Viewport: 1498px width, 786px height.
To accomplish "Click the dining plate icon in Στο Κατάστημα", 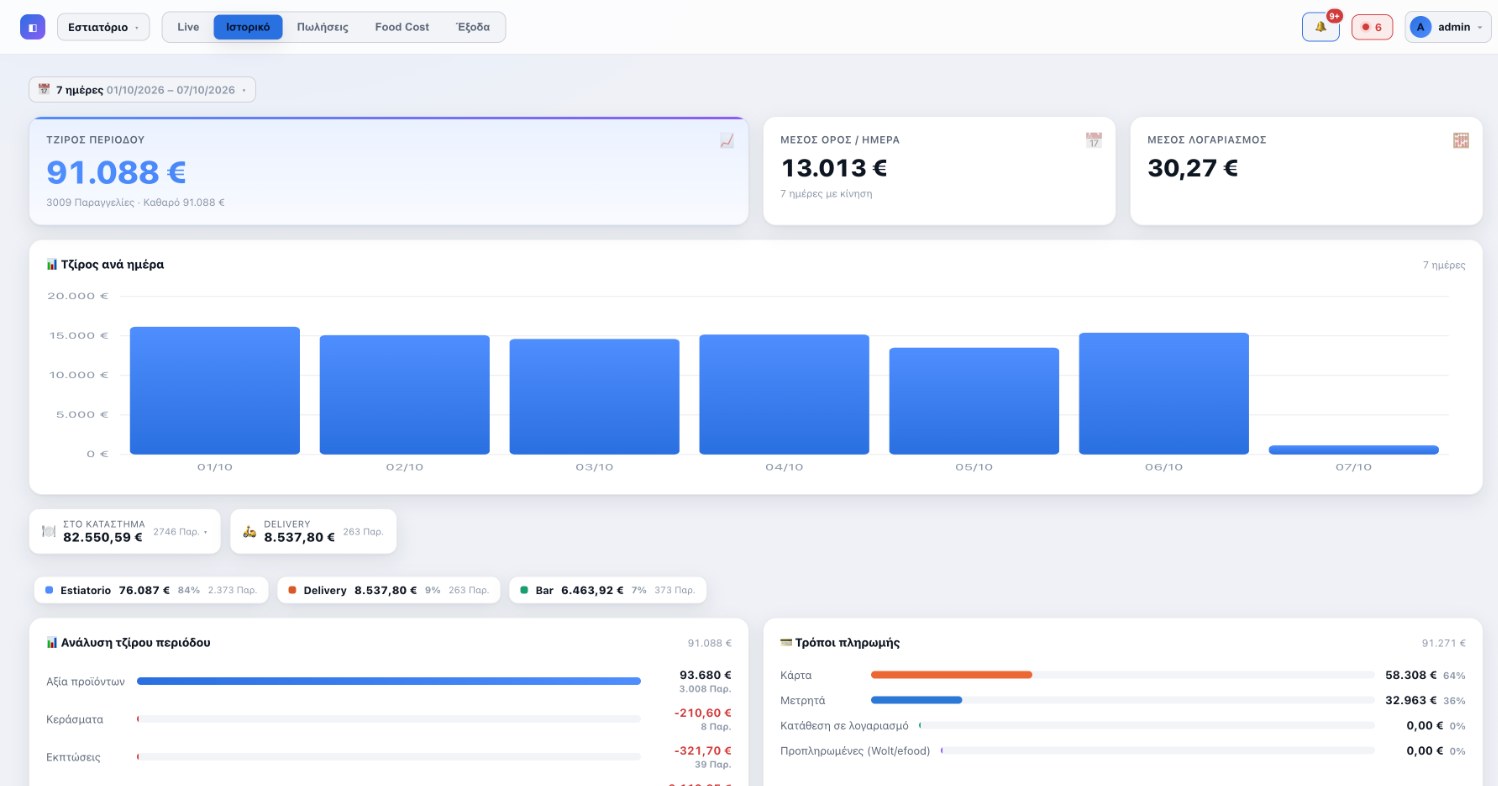I will [49, 531].
